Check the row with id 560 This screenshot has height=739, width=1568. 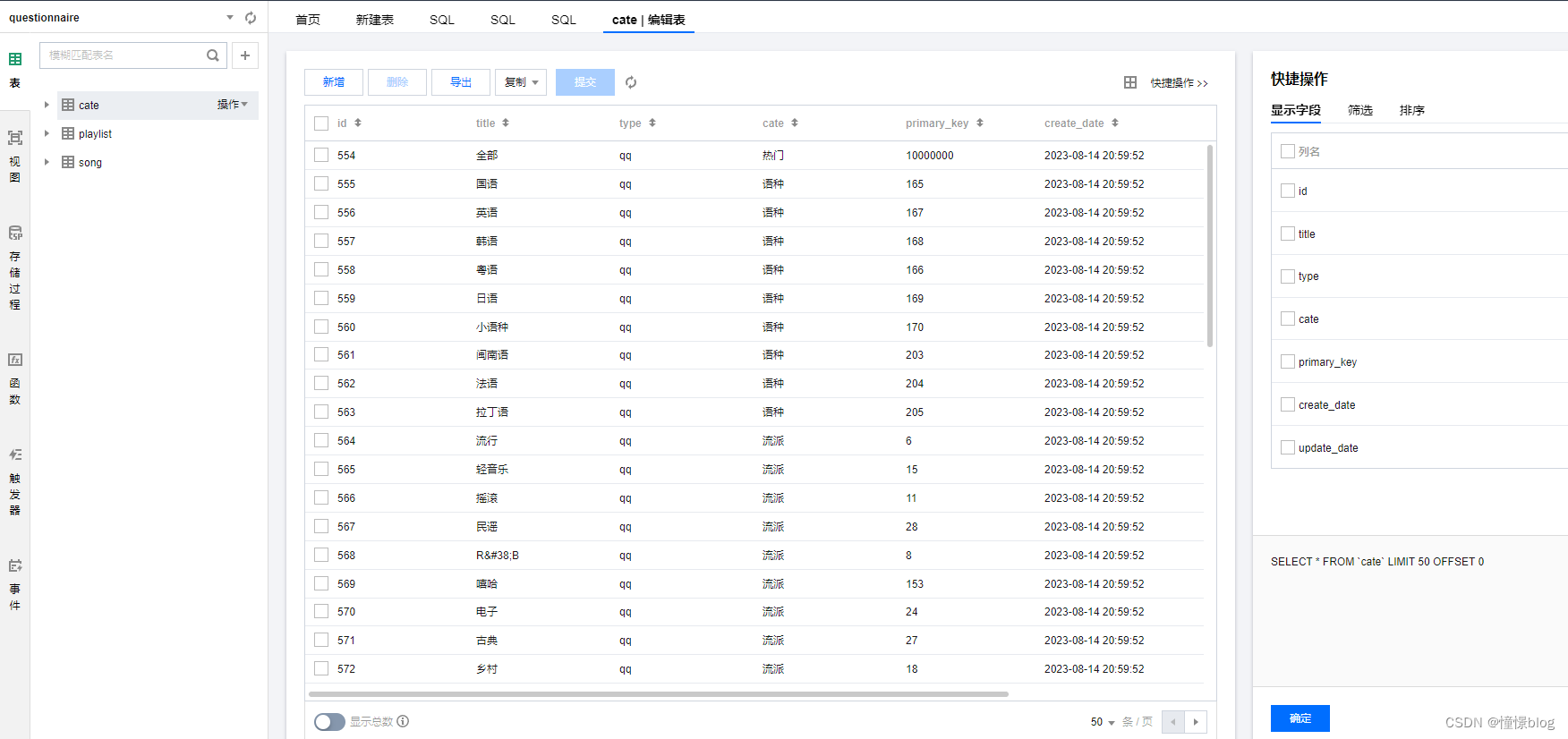[321, 327]
